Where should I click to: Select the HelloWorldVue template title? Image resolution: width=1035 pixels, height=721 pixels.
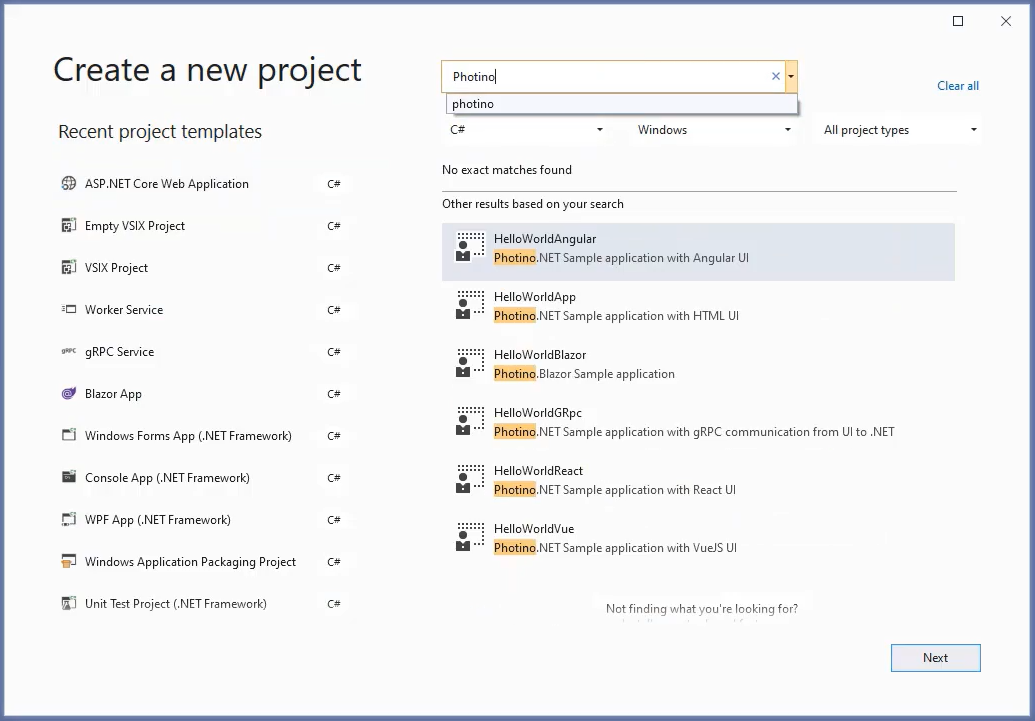534,530
